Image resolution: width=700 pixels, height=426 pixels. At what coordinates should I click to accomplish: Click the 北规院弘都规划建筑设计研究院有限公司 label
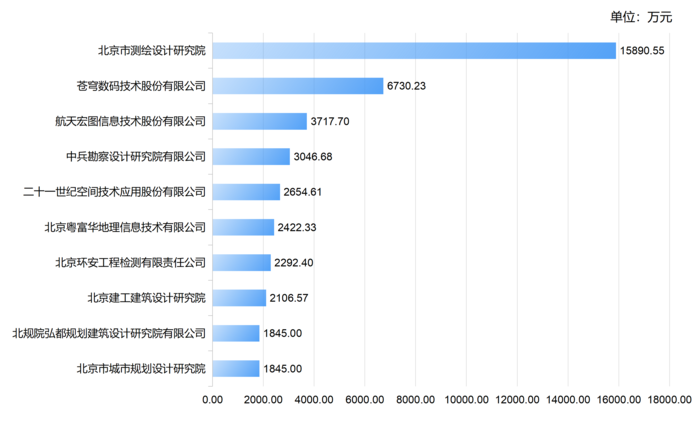click(109, 333)
